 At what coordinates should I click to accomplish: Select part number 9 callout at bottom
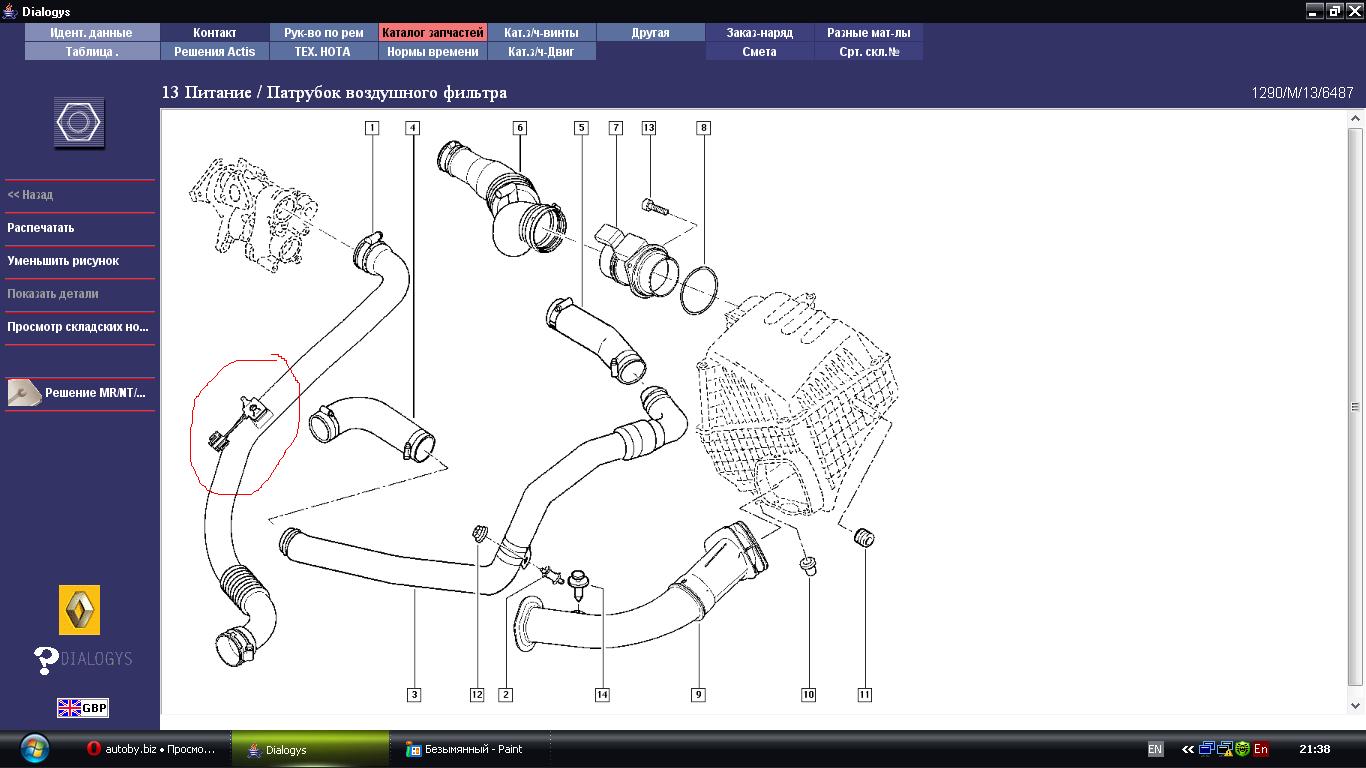[x=698, y=694]
